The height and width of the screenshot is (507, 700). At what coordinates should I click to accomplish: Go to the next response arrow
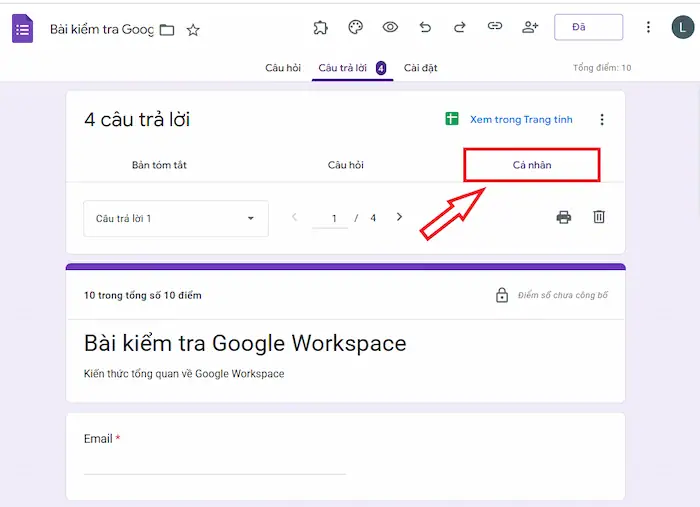tap(399, 217)
